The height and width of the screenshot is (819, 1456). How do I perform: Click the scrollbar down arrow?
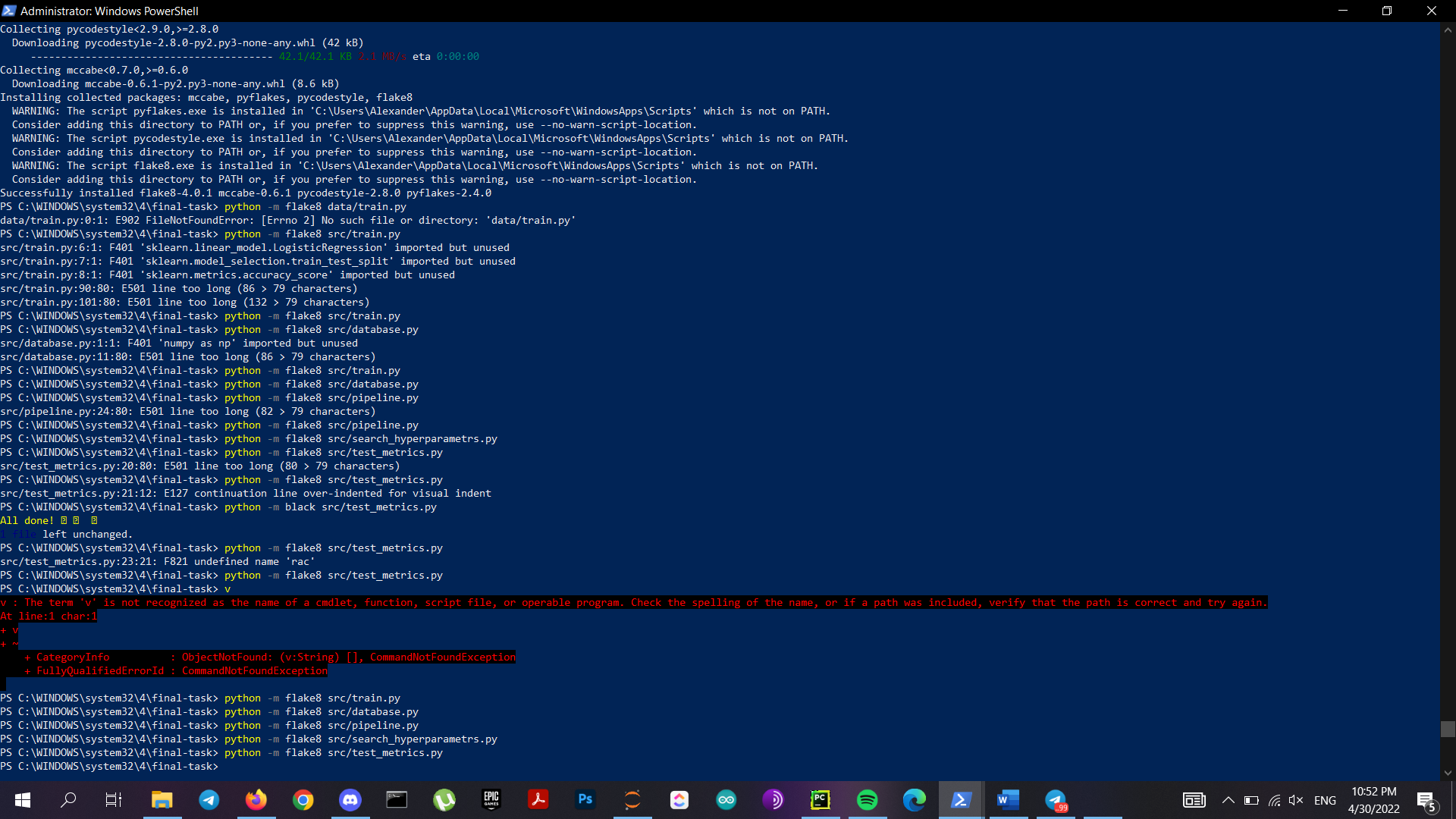1448,773
